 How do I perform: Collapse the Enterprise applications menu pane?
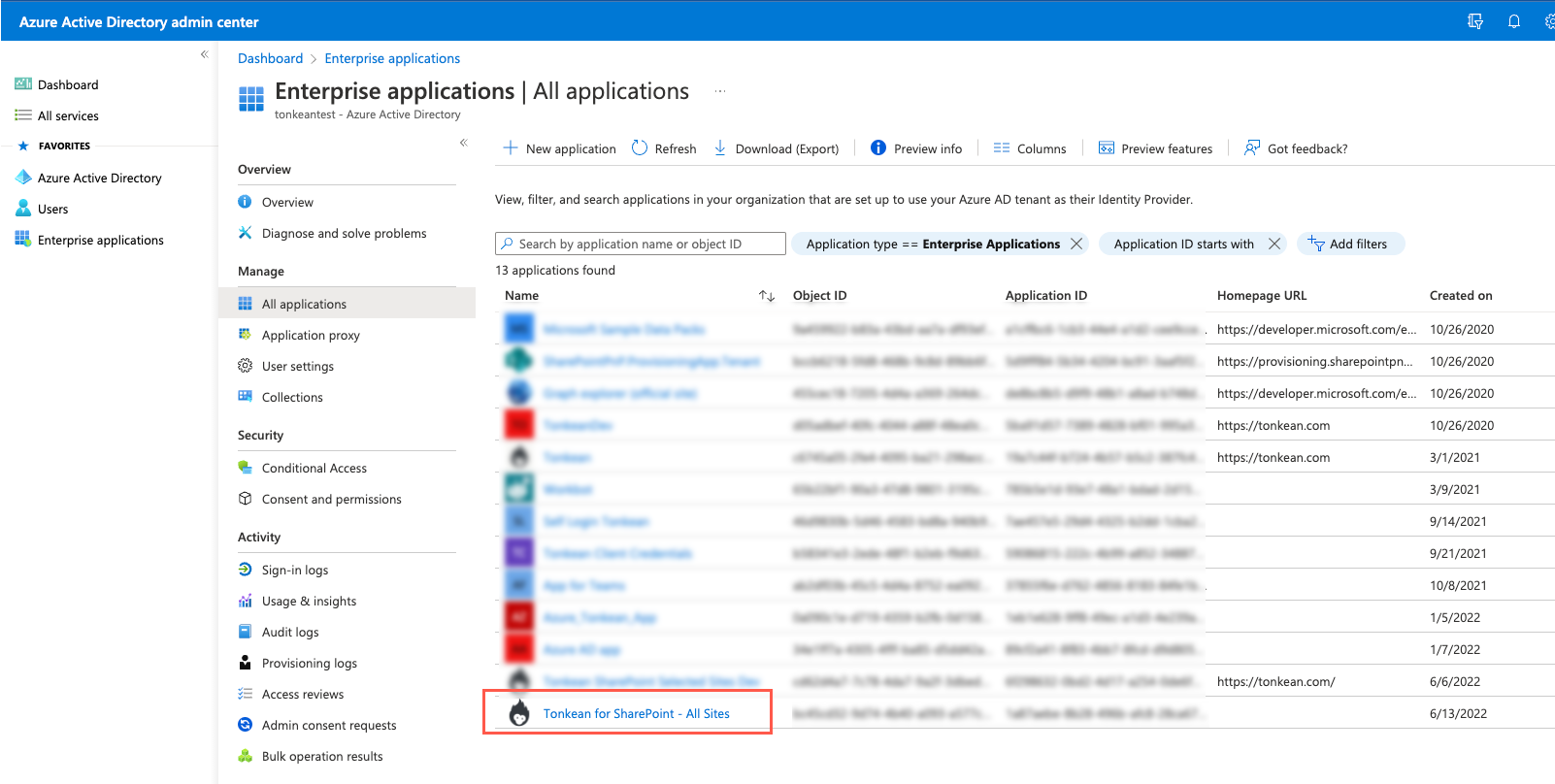pos(464,143)
